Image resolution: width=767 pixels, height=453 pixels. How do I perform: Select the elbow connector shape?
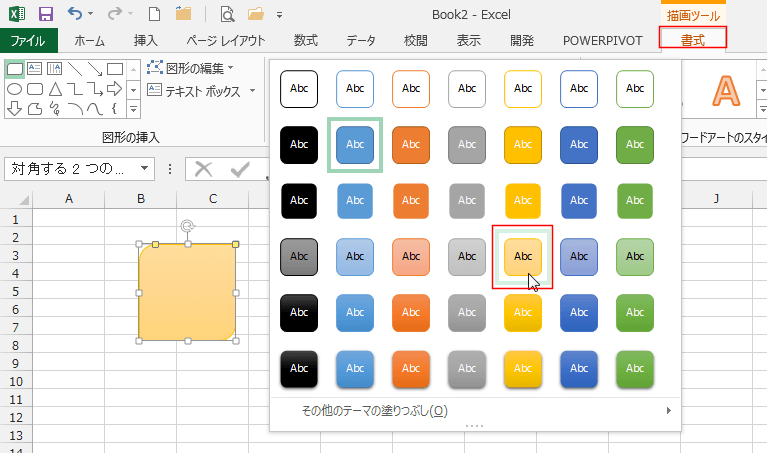75,89
